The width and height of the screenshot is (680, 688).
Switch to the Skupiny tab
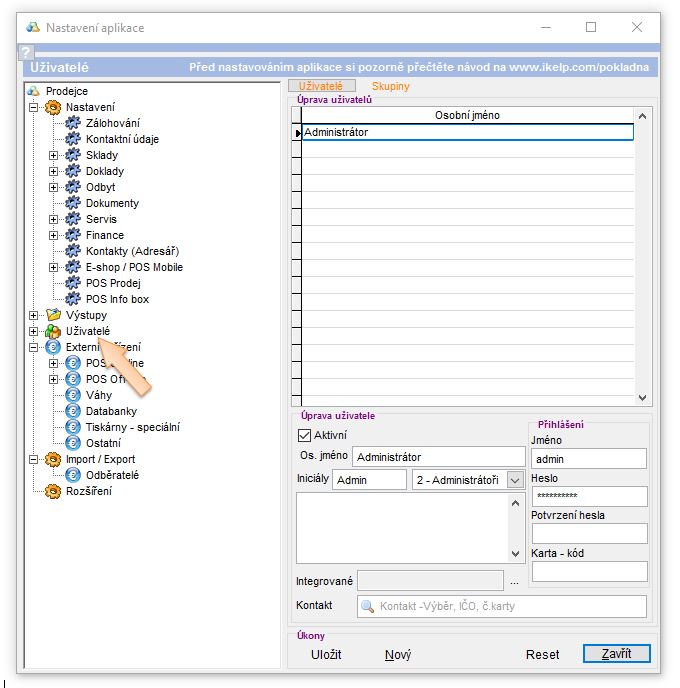(x=390, y=87)
